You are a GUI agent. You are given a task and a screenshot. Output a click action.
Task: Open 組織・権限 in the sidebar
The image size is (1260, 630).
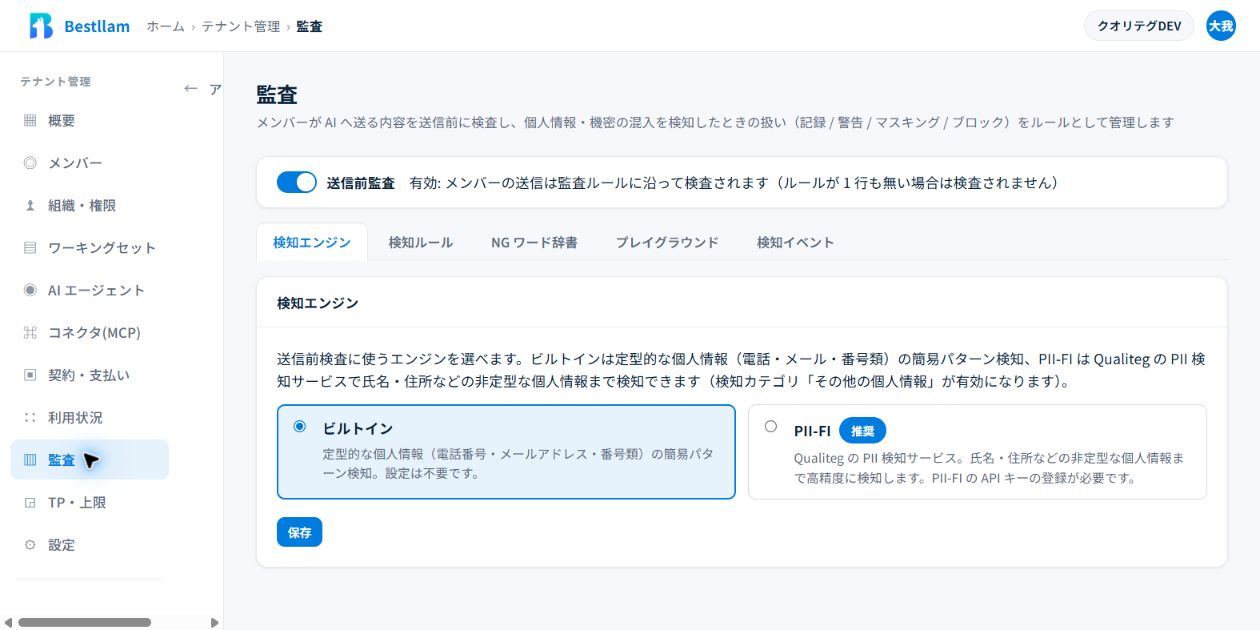tap(90, 205)
